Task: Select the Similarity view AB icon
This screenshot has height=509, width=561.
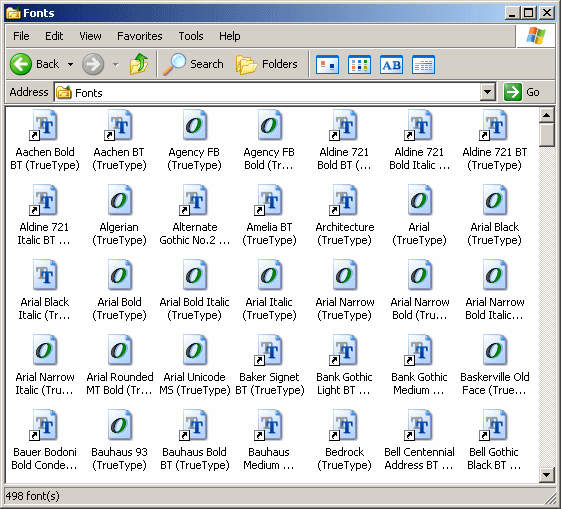Action: (391, 65)
